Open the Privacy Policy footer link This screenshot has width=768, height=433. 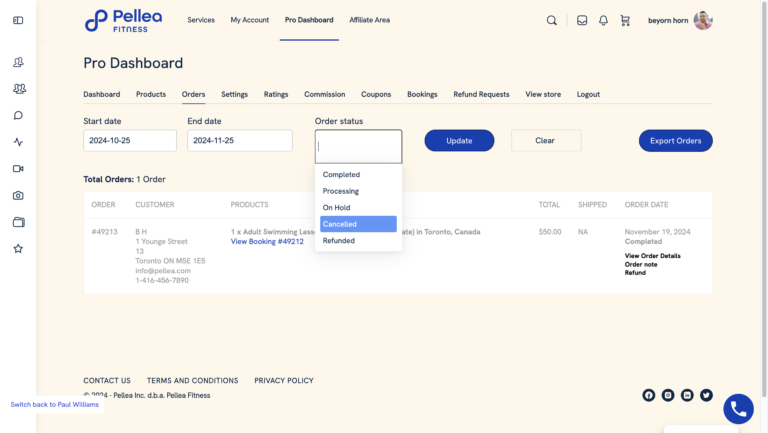pyautogui.click(x=284, y=381)
